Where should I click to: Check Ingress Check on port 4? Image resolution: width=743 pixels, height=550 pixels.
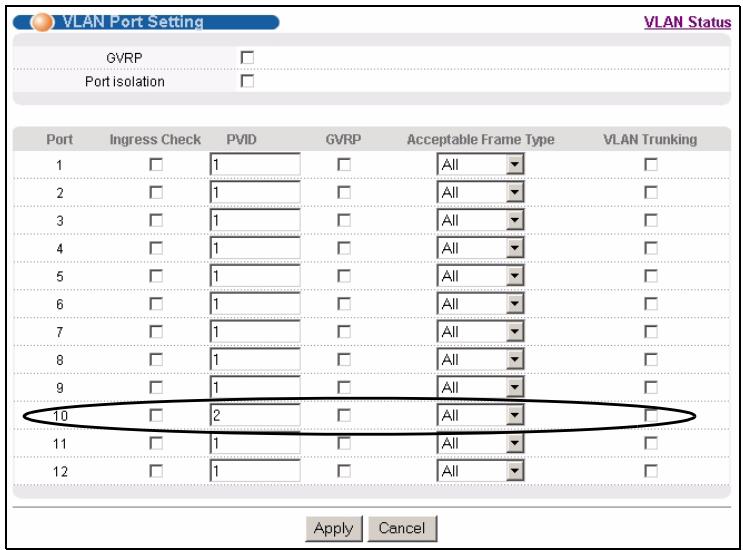pos(156,248)
